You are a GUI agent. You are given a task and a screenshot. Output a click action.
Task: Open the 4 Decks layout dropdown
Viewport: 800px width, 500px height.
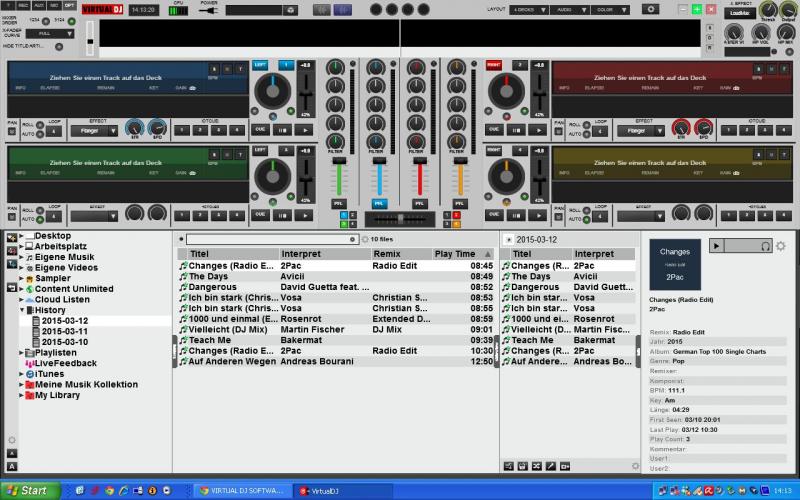point(529,10)
